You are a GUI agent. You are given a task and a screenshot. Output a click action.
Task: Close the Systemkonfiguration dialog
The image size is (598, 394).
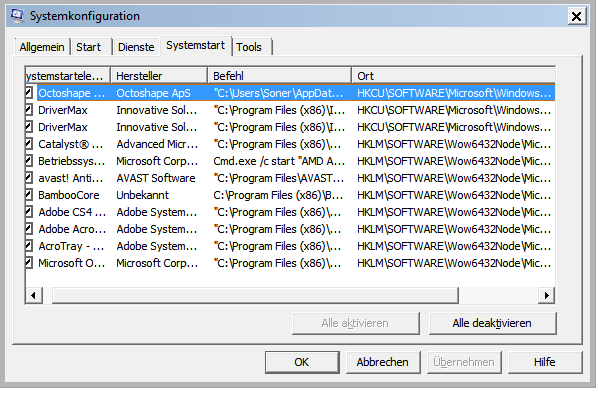pos(577,16)
